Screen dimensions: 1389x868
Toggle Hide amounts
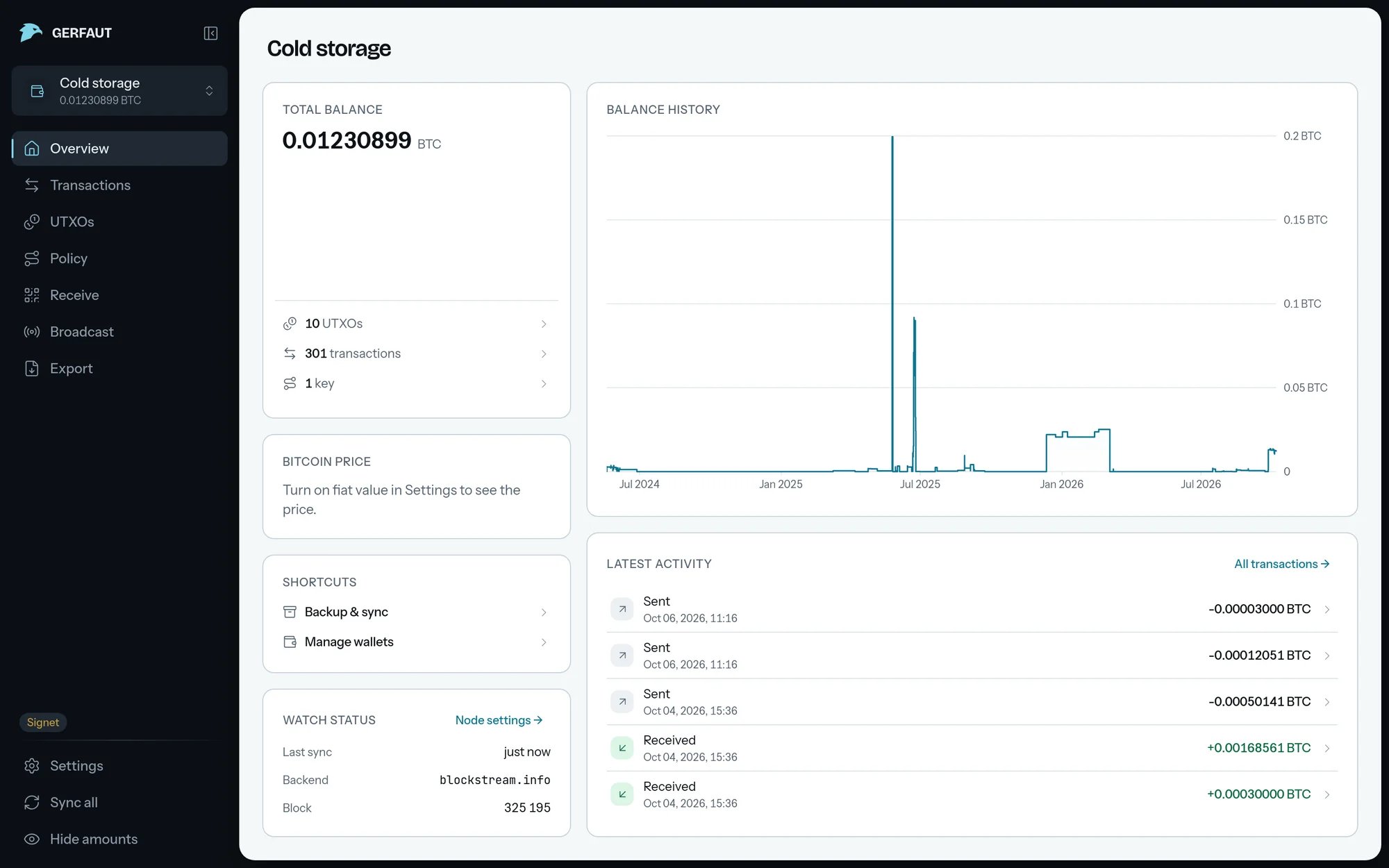click(119, 839)
